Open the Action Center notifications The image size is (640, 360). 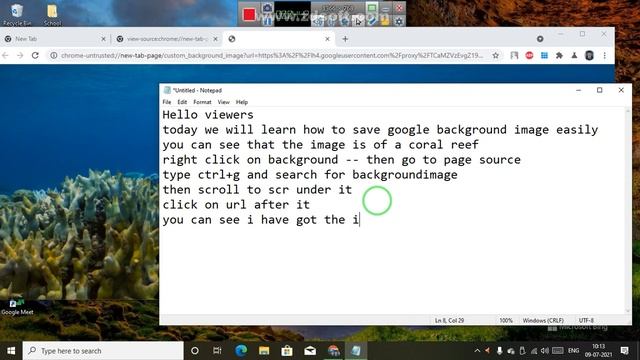click(624, 351)
